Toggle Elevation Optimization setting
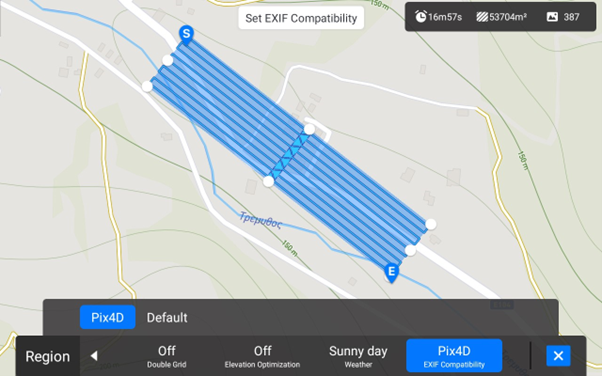 (262, 356)
